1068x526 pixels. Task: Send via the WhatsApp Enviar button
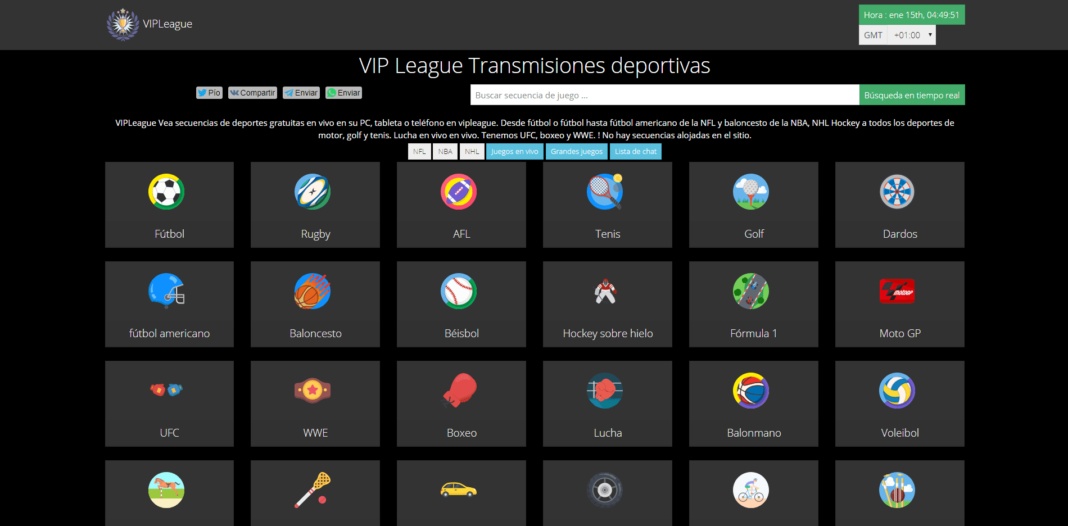344,93
